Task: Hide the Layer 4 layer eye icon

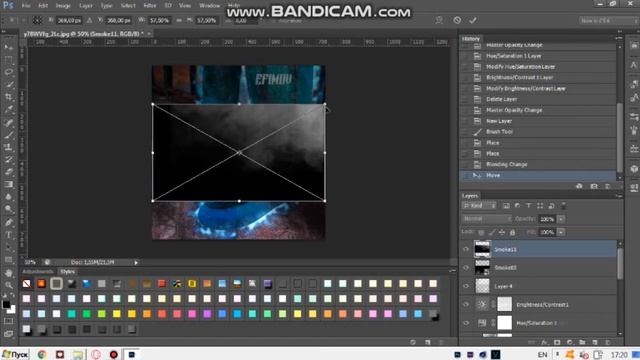Action: pos(466,286)
